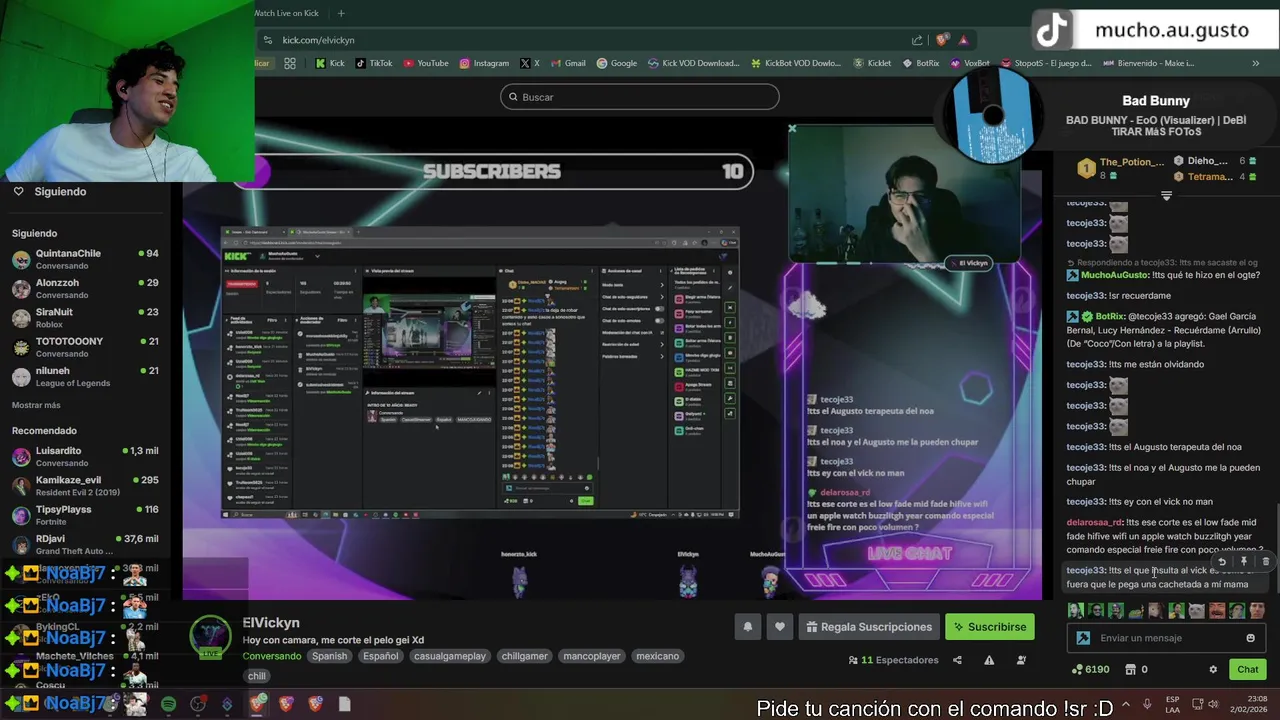
Task: Open chat settings gear icon
Action: pyautogui.click(x=1213, y=670)
